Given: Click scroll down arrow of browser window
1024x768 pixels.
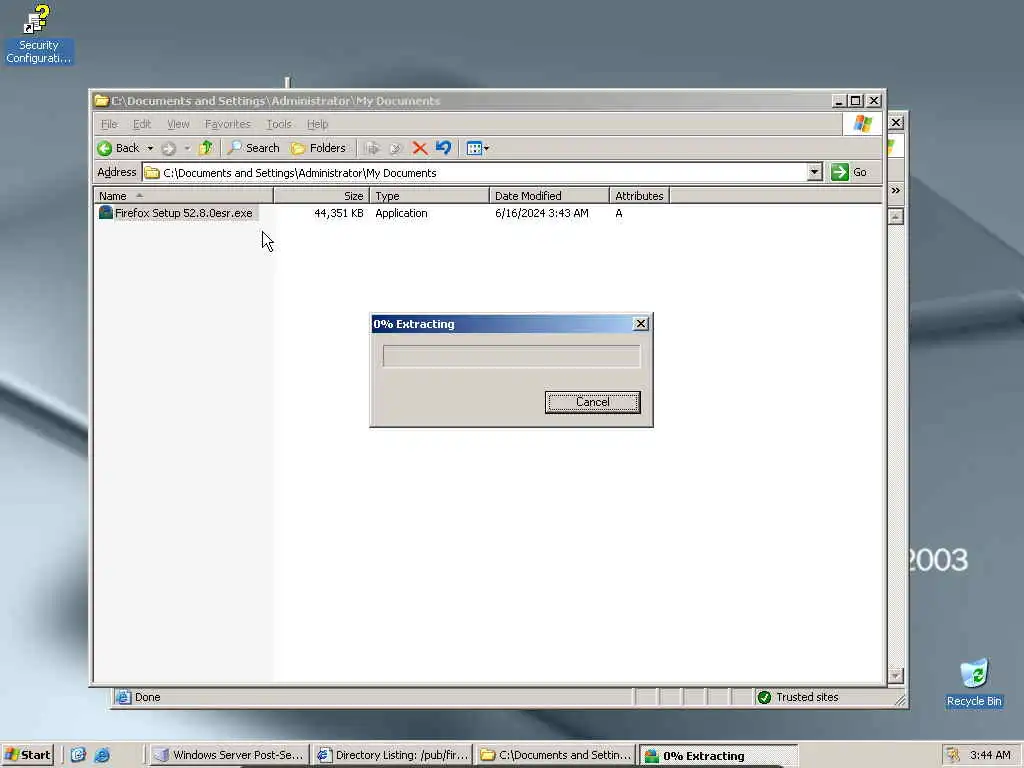Looking at the screenshot, I should [x=895, y=675].
